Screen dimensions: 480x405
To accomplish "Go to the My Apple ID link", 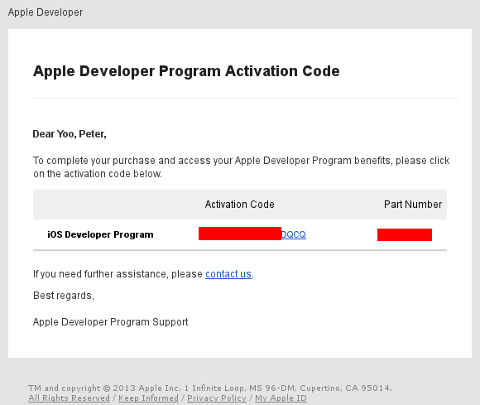I will pyautogui.click(x=281, y=398).
